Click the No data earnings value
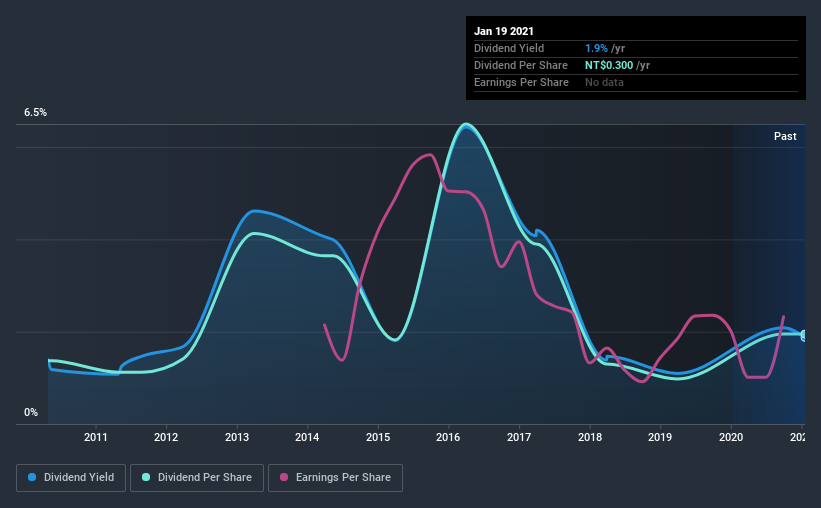 click(x=604, y=82)
